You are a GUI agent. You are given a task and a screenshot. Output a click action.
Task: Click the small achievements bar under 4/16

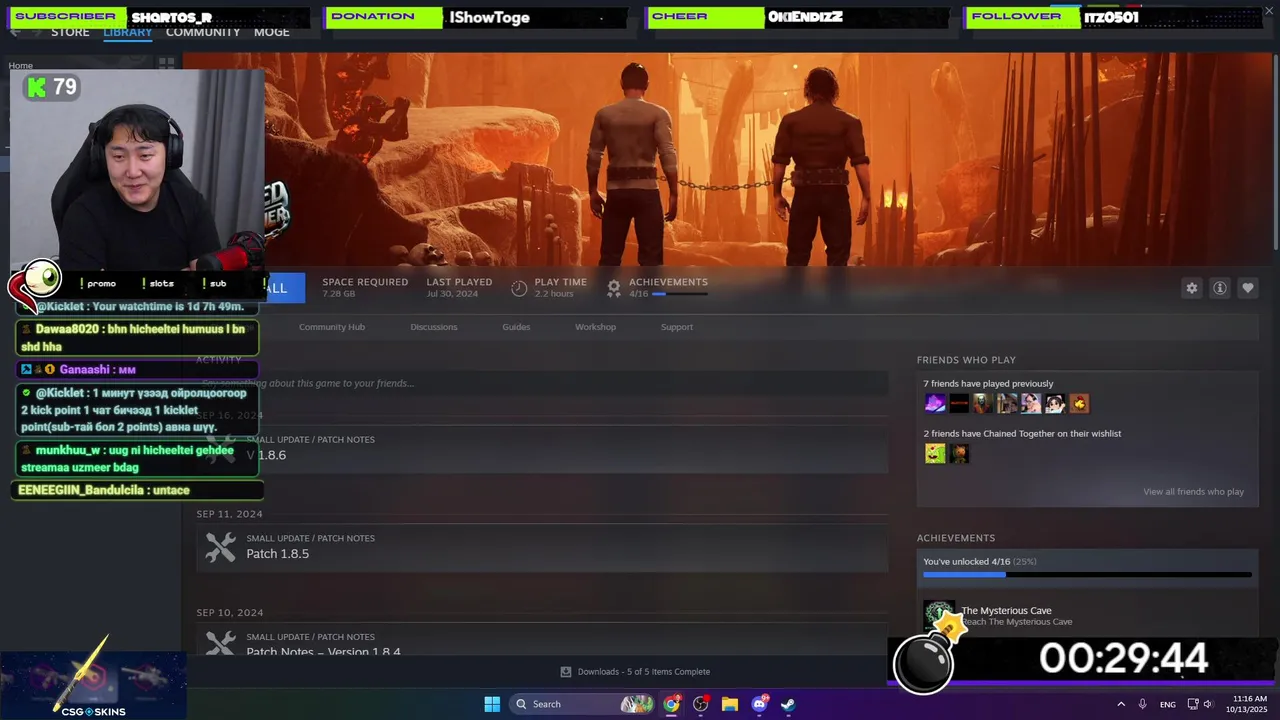point(680,294)
